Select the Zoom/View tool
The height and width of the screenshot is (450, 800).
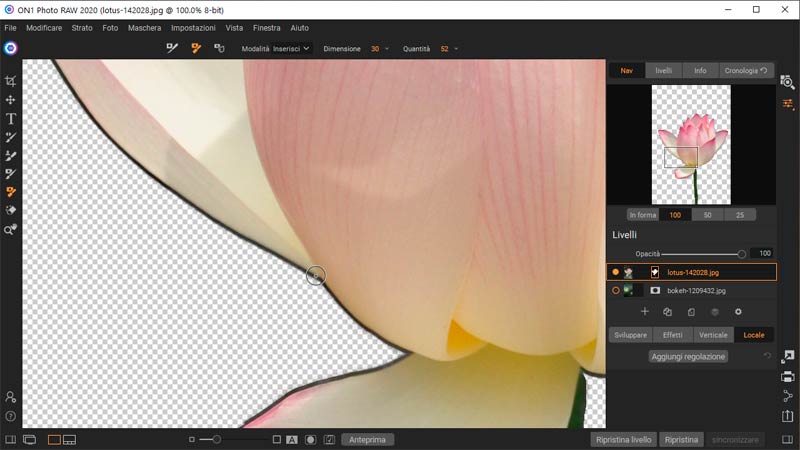(x=10, y=230)
